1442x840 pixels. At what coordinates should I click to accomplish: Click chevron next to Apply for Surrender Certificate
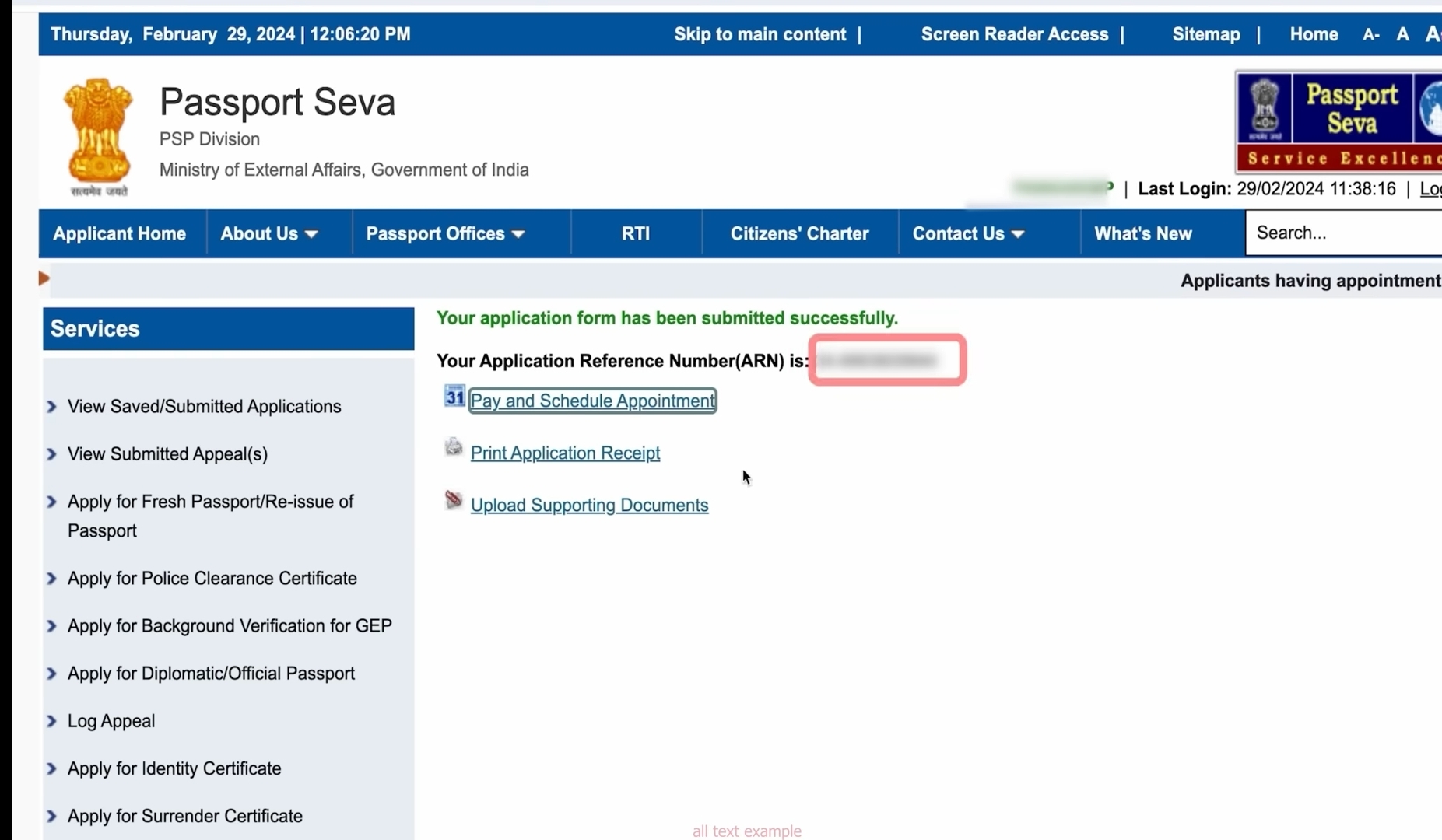(x=52, y=816)
